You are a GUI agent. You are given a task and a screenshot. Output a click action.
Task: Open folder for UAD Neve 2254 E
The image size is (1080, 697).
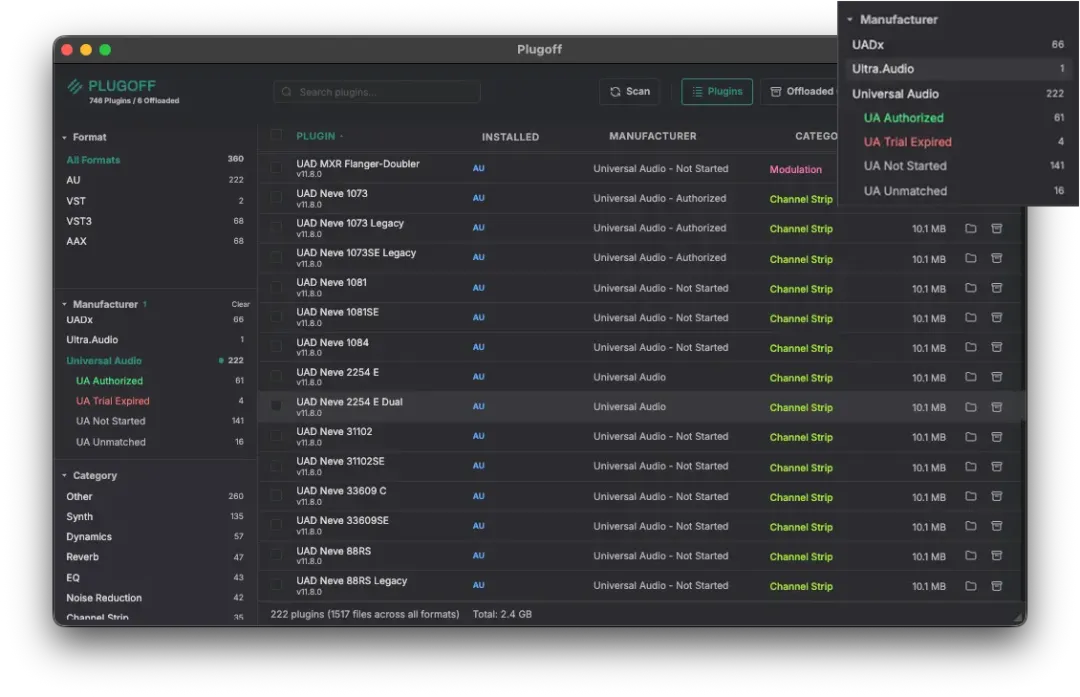point(970,377)
